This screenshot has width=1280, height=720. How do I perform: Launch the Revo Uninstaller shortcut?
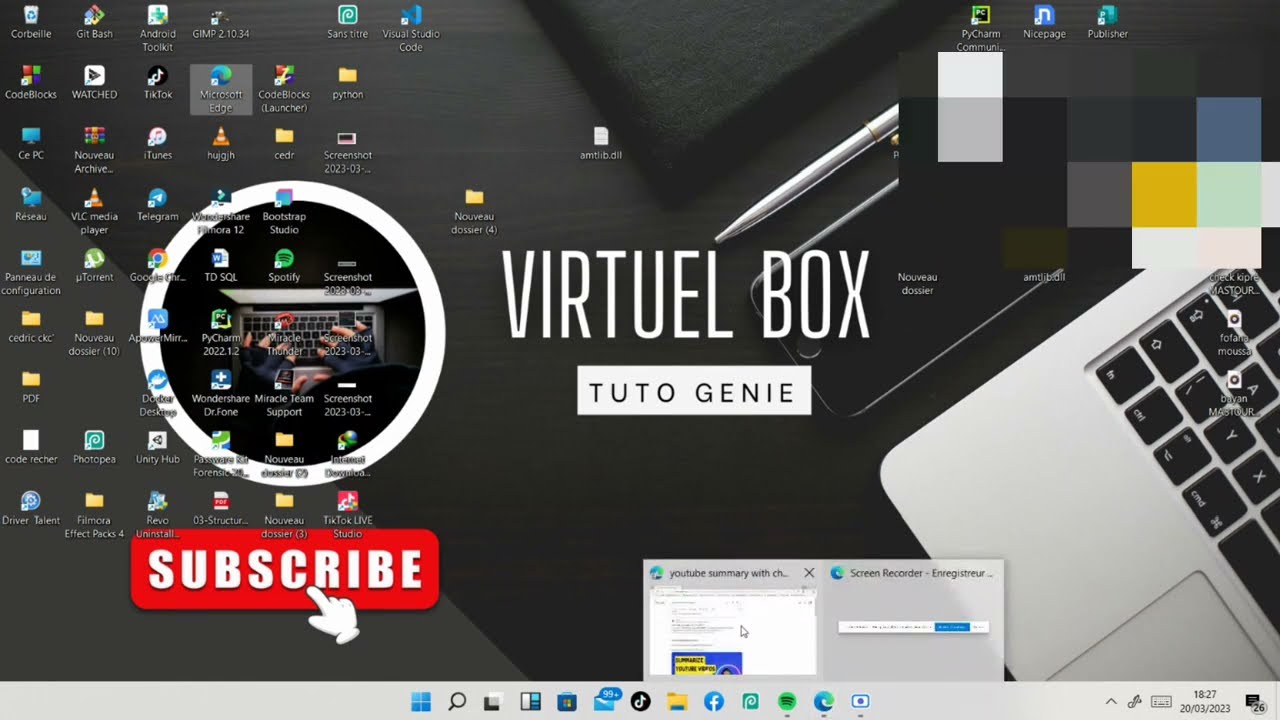[157, 515]
